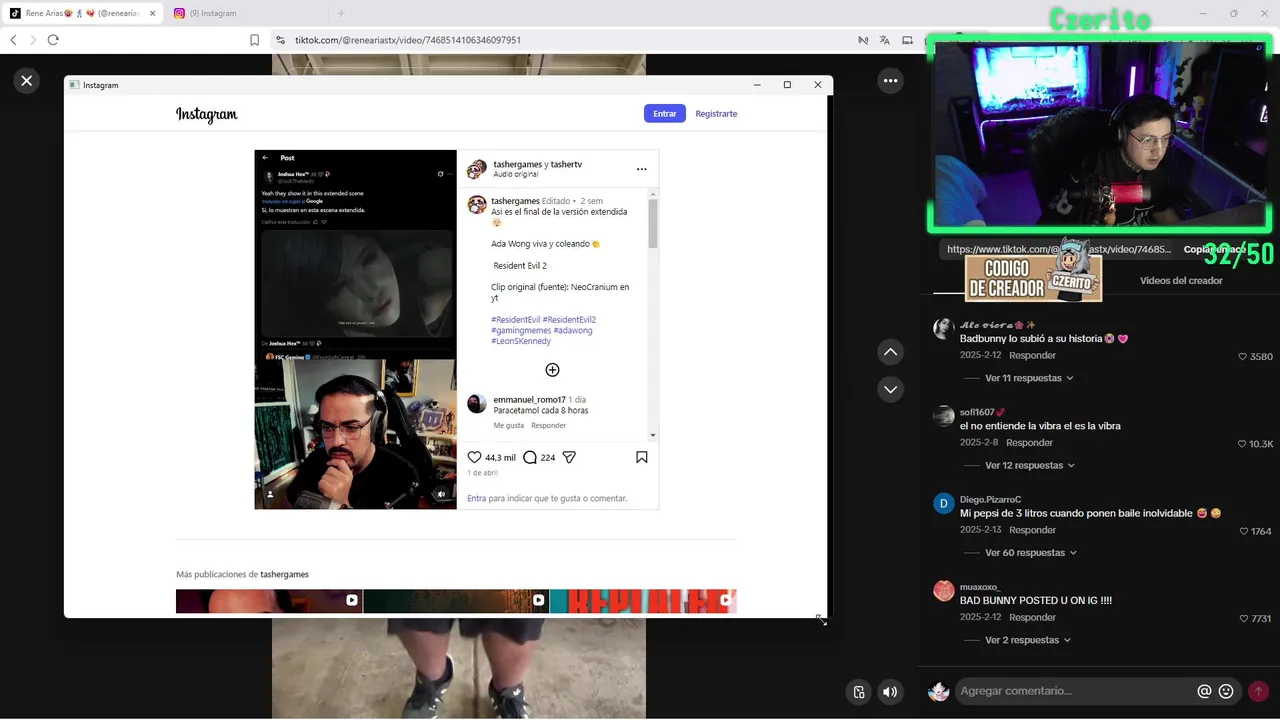Click the Entra link to like or comment
This screenshot has height=720, width=1280.
pos(476,498)
